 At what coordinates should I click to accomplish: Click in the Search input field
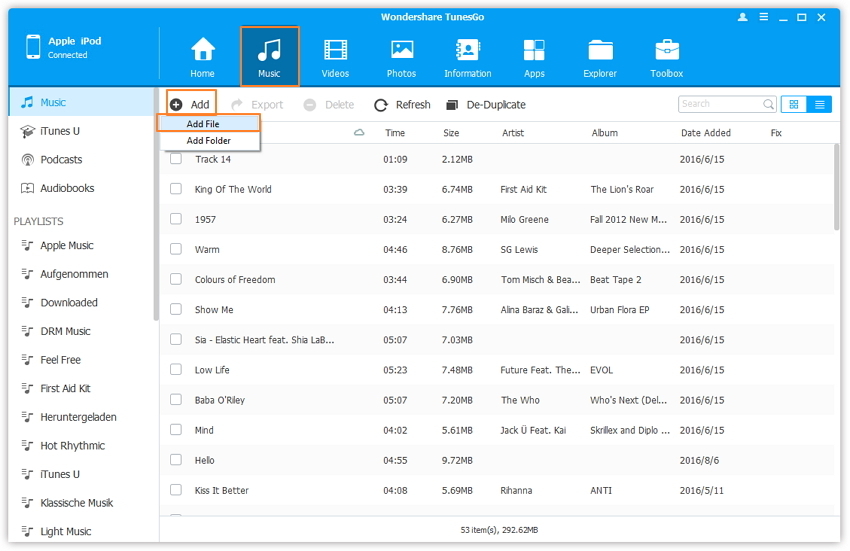(720, 104)
